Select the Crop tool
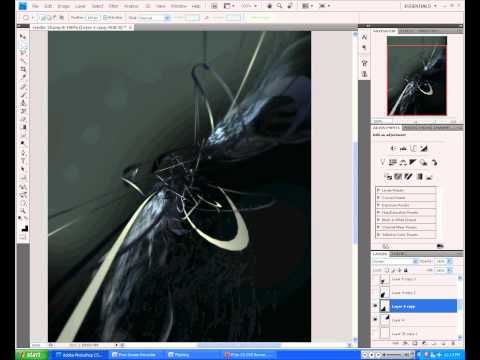 click(23, 69)
